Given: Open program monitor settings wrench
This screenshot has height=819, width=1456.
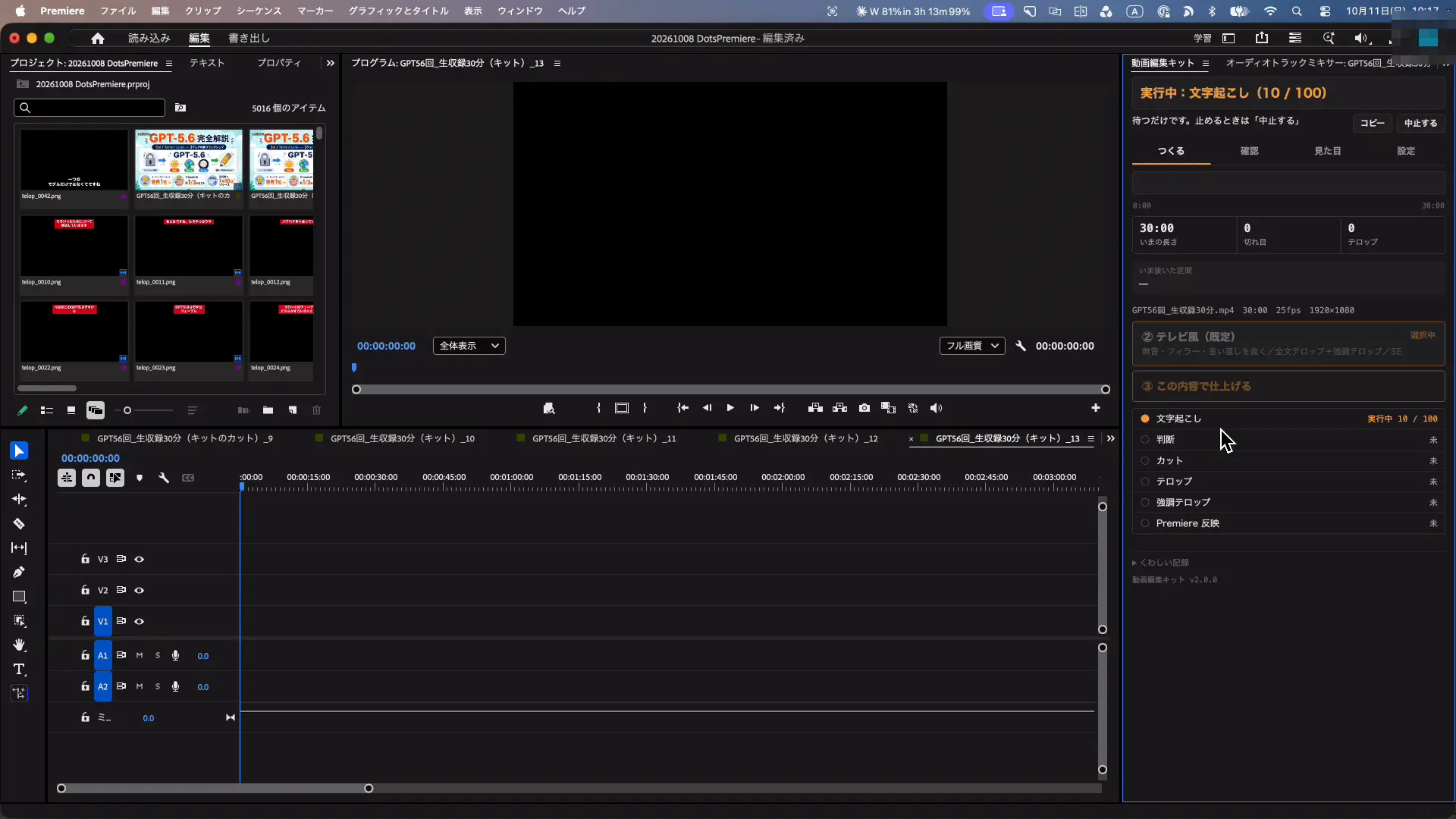Looking at the screenshot, I should [1021, 346].
